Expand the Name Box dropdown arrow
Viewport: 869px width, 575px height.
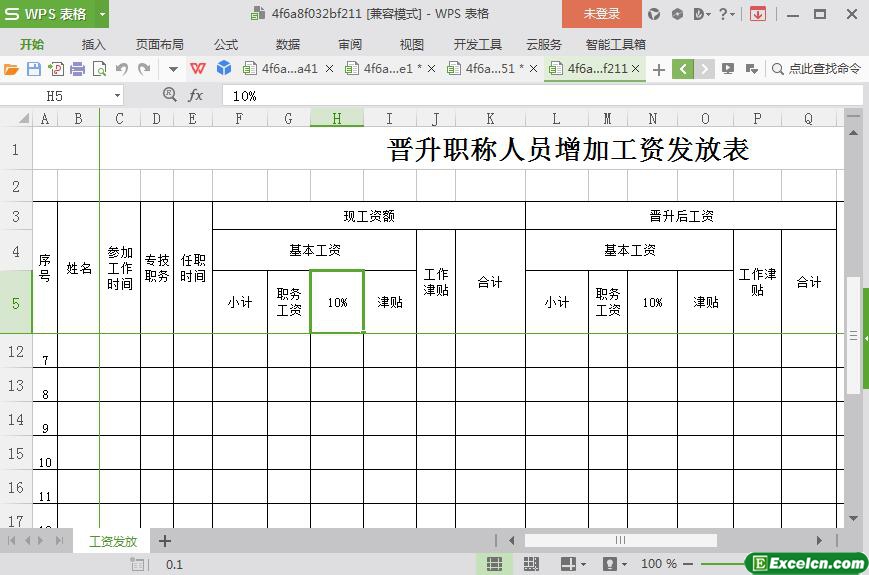point(117,95)
